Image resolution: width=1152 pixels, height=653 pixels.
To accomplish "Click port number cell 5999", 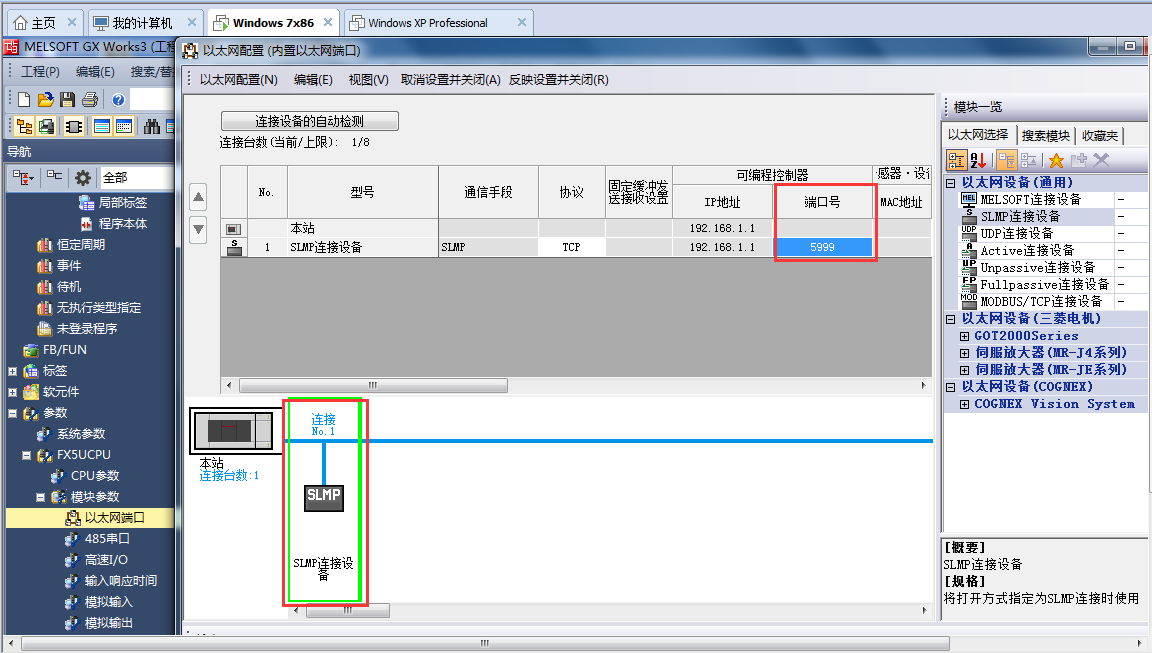I will pyautogui.click(x=823, y=248).
